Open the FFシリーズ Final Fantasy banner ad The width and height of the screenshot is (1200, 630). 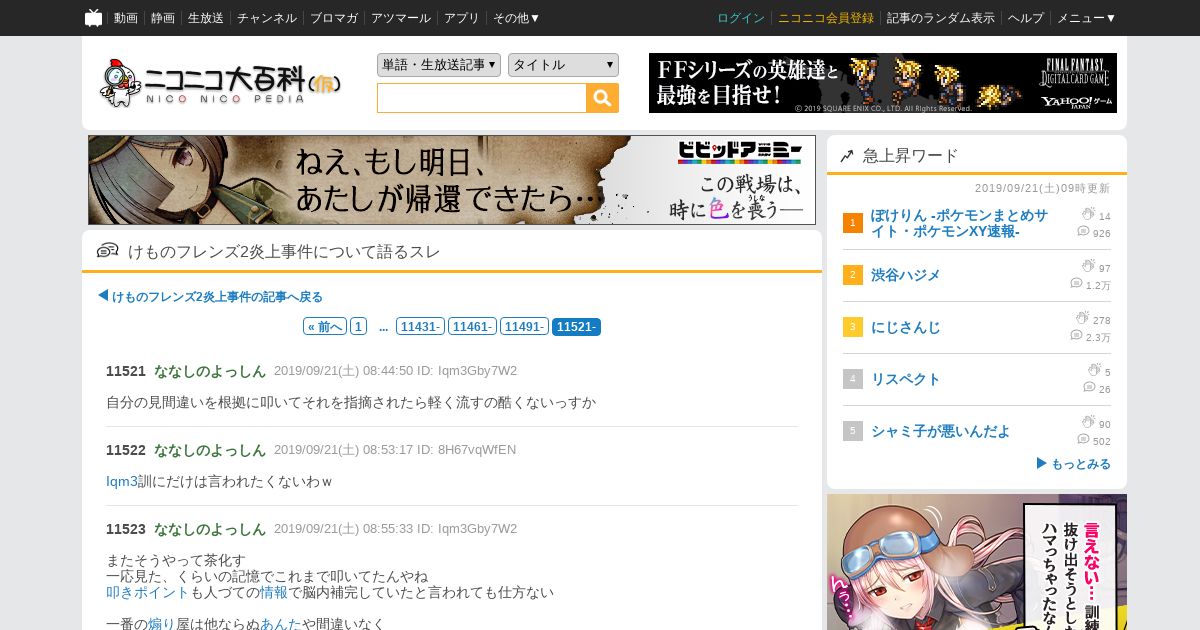[883, 83]
